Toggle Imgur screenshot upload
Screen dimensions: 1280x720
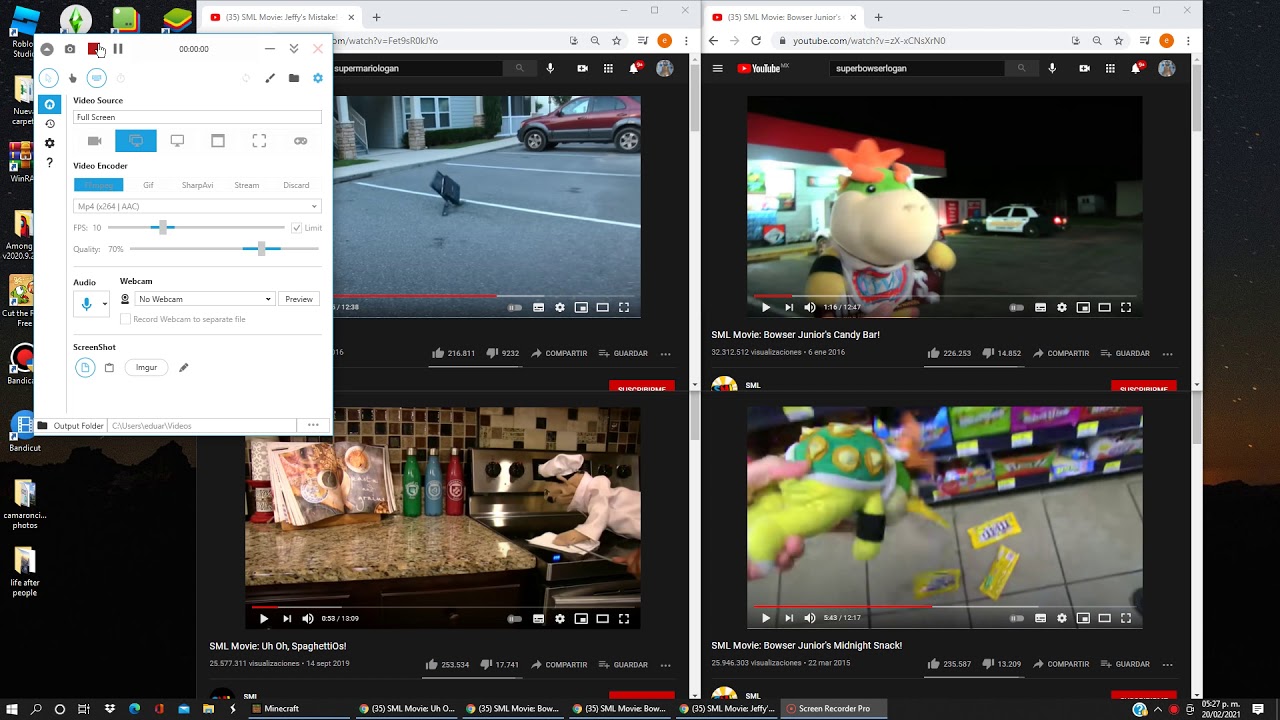146,368
